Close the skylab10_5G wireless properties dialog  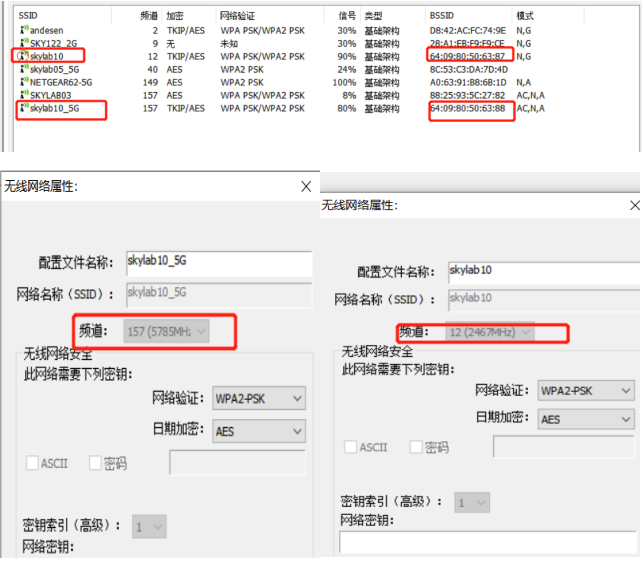(x=306, y=186)
